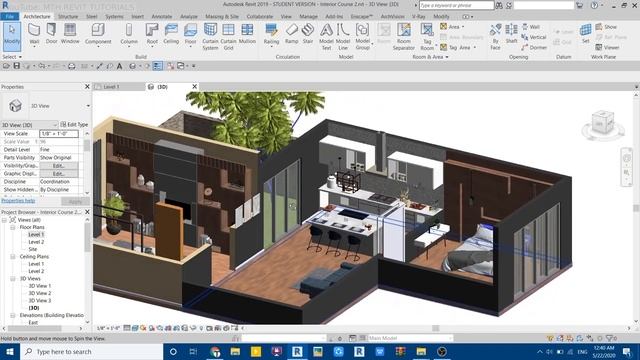Open Level 2 floor plan in browser

tap(36, 242)
